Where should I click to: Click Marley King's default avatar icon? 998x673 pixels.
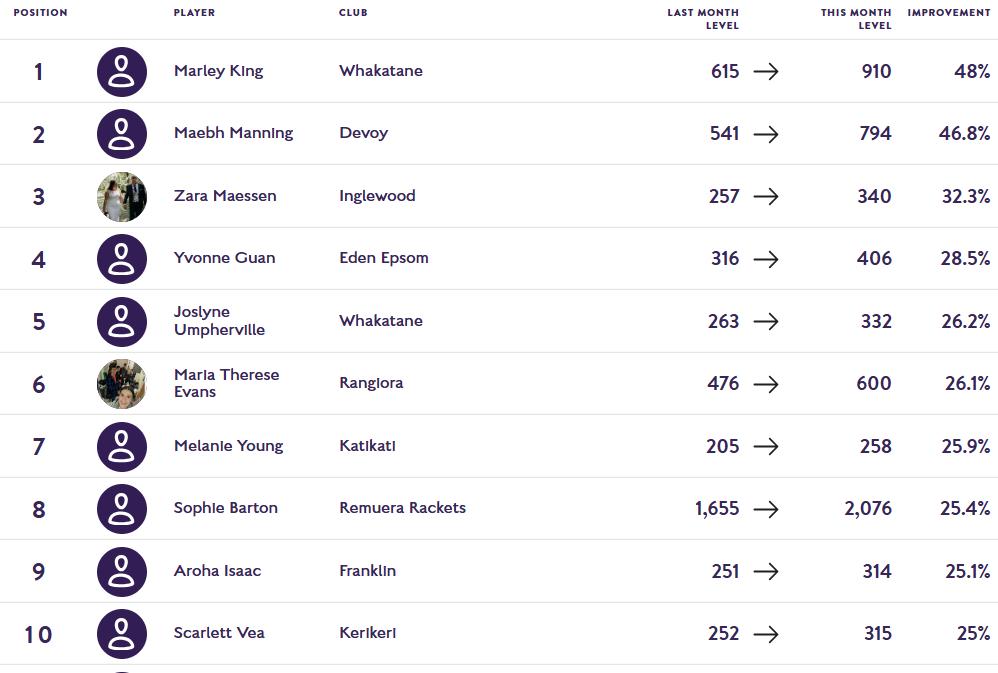click(122, 72)
